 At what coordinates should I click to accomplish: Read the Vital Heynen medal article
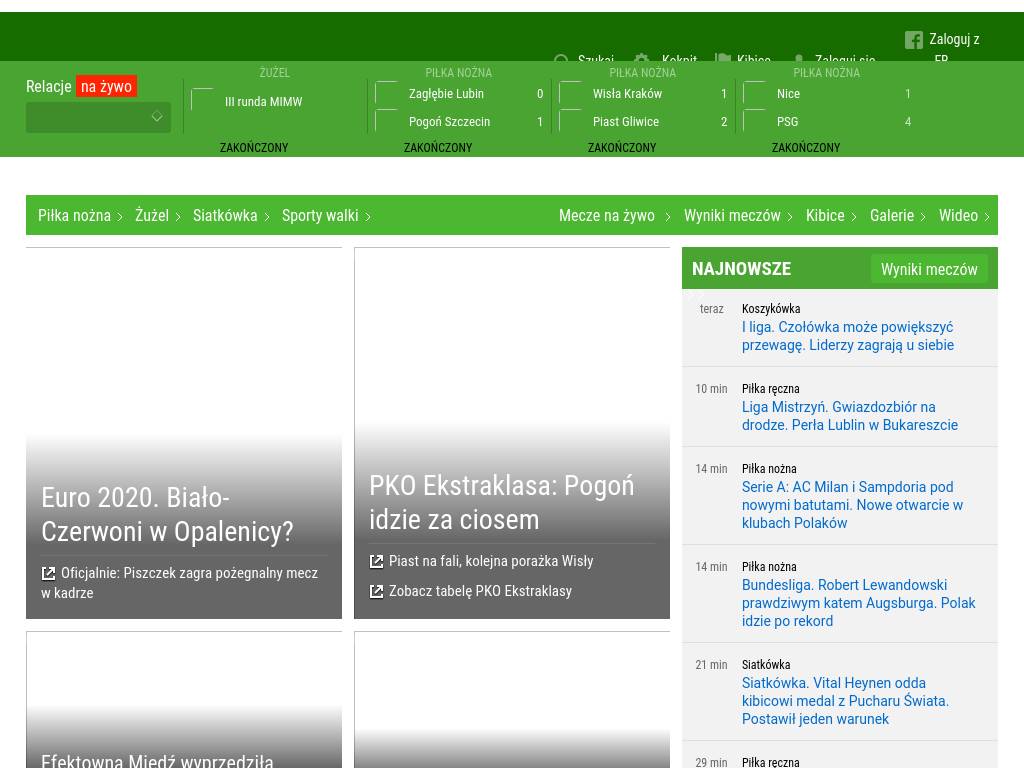845,701
